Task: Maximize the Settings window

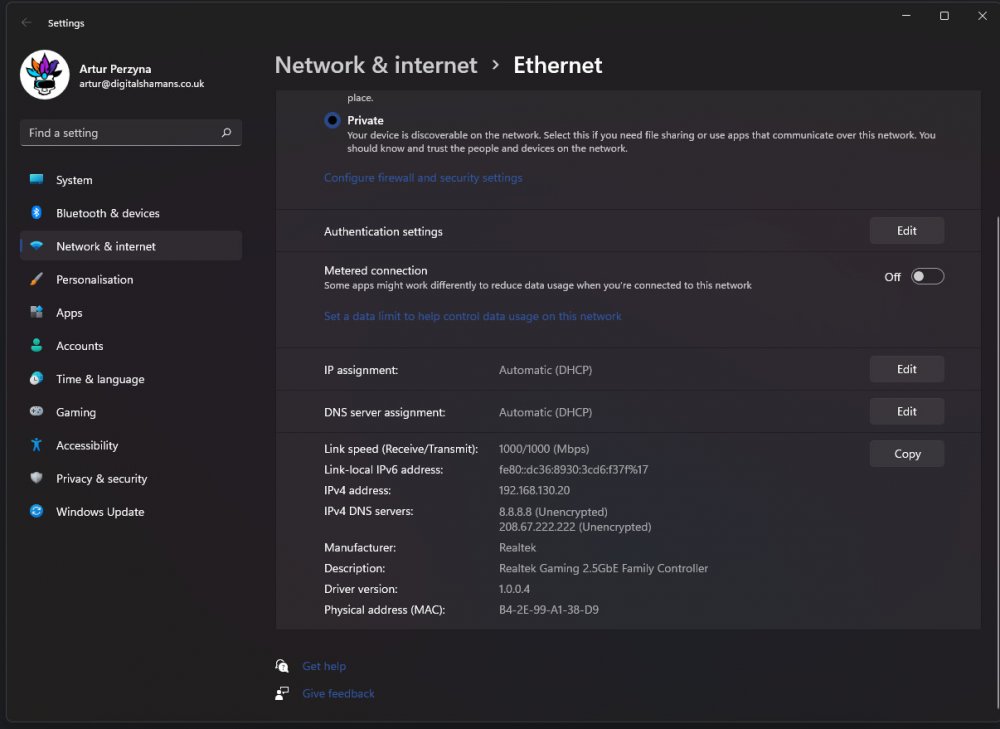Action: point(944,15)
